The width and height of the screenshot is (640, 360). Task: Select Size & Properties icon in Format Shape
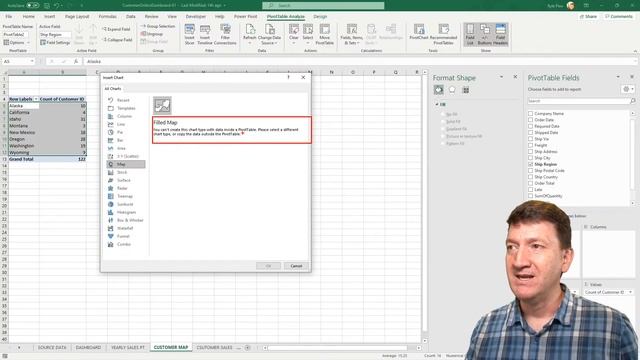point(466,90)
